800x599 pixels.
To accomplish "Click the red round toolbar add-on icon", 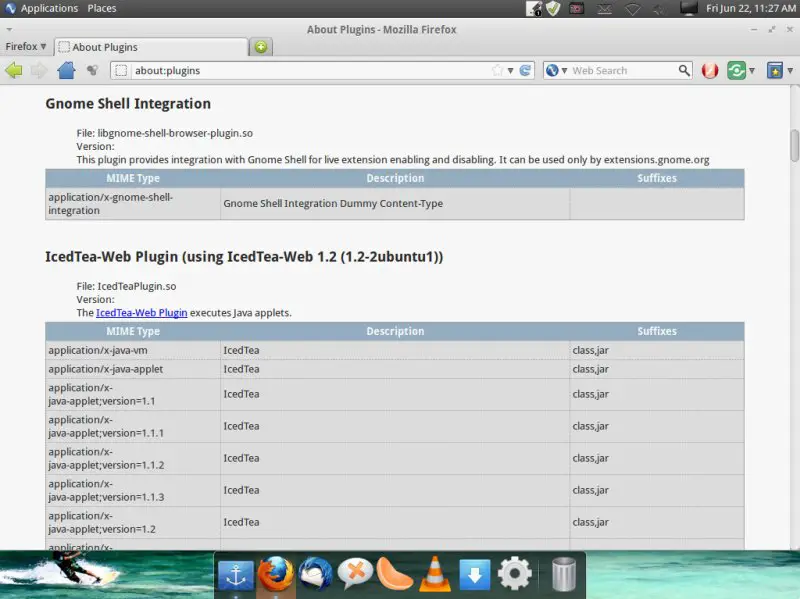I will [710, 70].
